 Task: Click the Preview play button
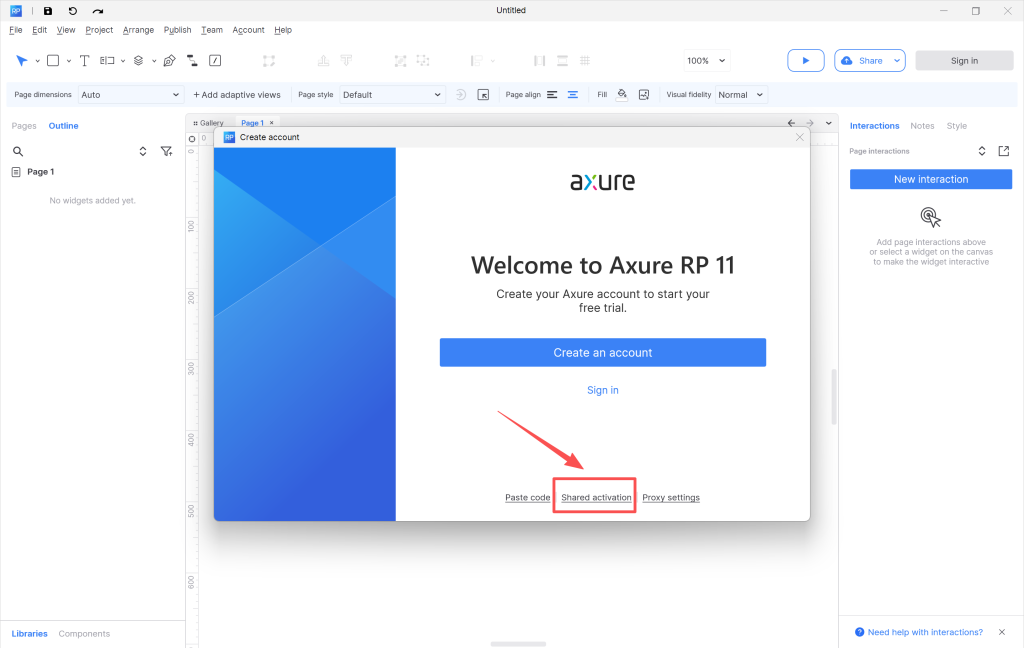(x=805, y=61)
